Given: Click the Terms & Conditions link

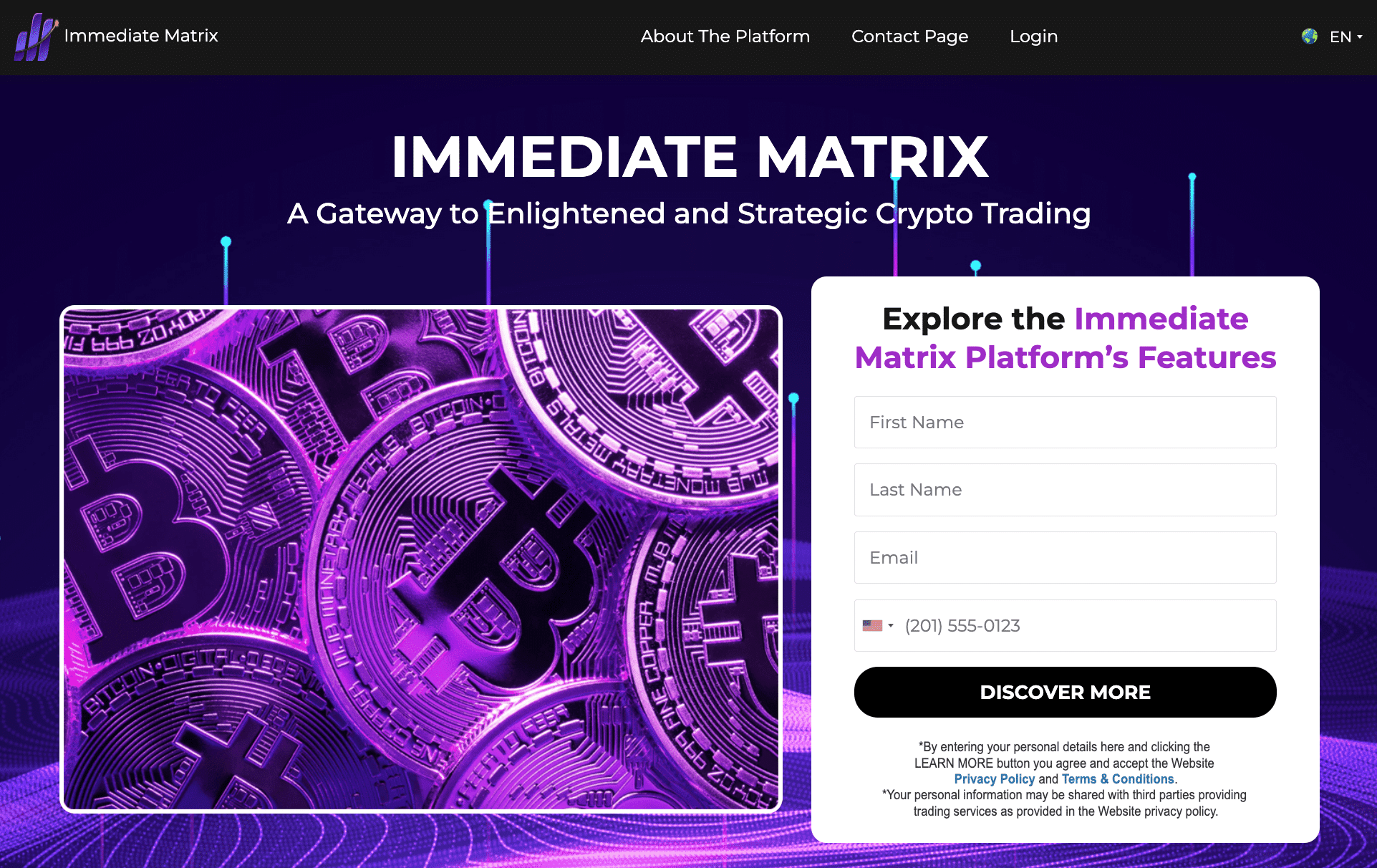Looking at the screenshot, I should point(1113,779).
